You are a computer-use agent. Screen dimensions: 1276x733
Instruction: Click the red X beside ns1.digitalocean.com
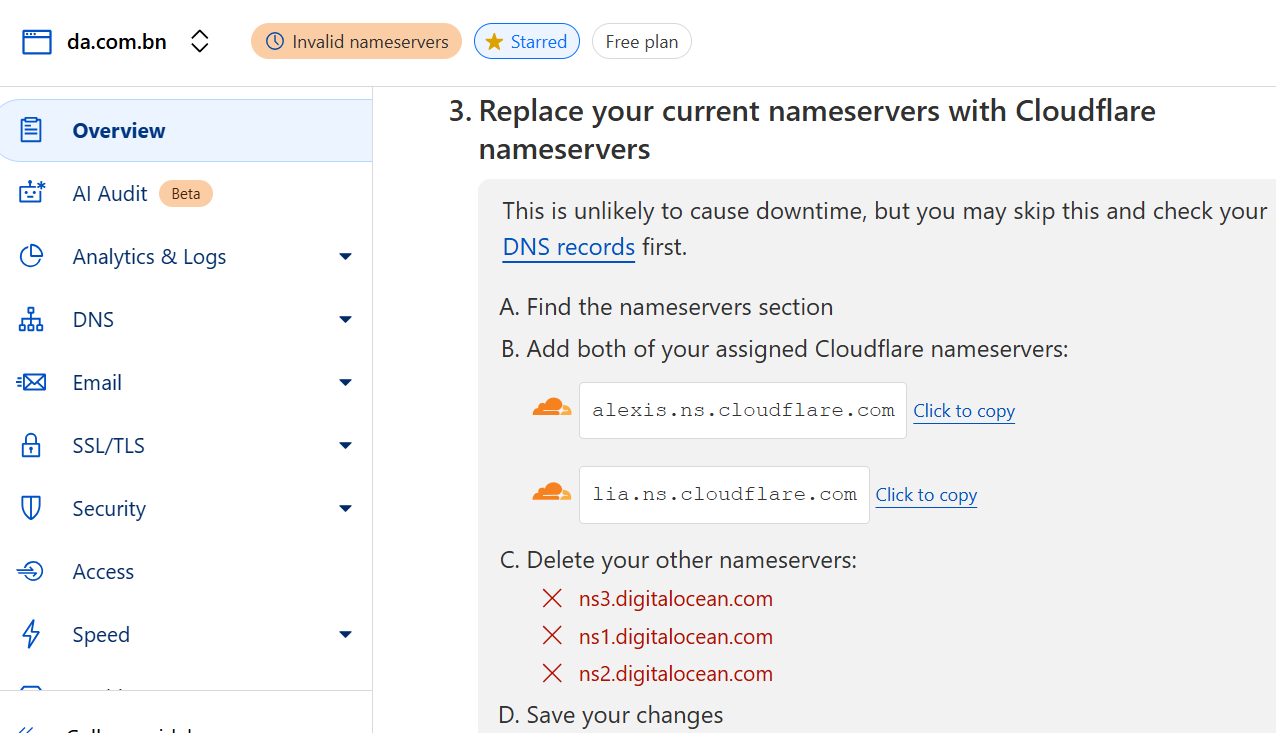[552, 635]
